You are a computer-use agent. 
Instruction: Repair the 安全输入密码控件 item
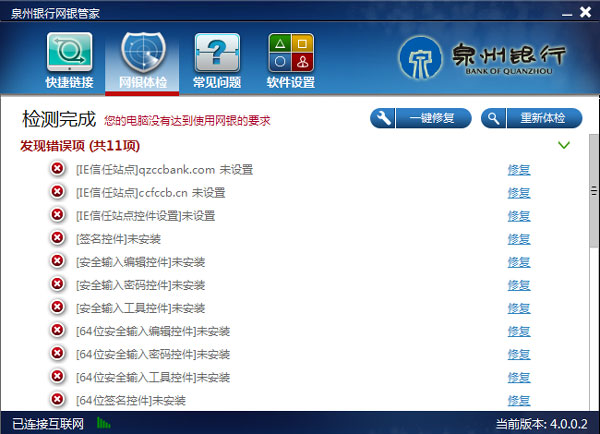click(518, 285)
